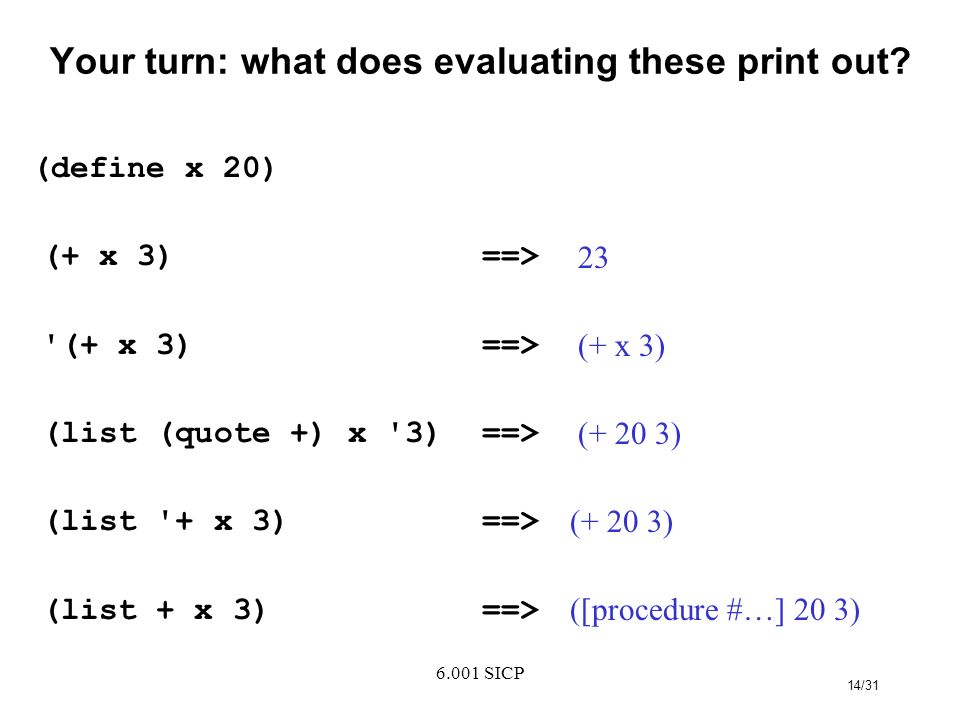Select the (define x 20) code line
960x720 pixels.
click(156, 168)
